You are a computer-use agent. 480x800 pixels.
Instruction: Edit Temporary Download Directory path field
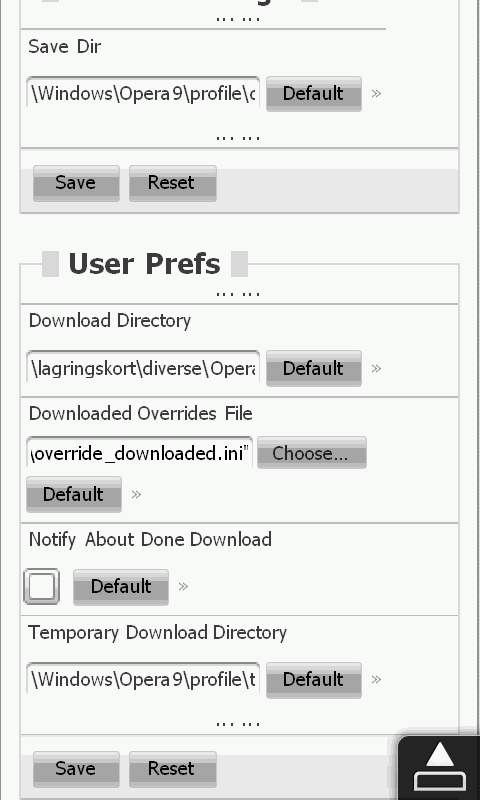[x=143, y=679]
